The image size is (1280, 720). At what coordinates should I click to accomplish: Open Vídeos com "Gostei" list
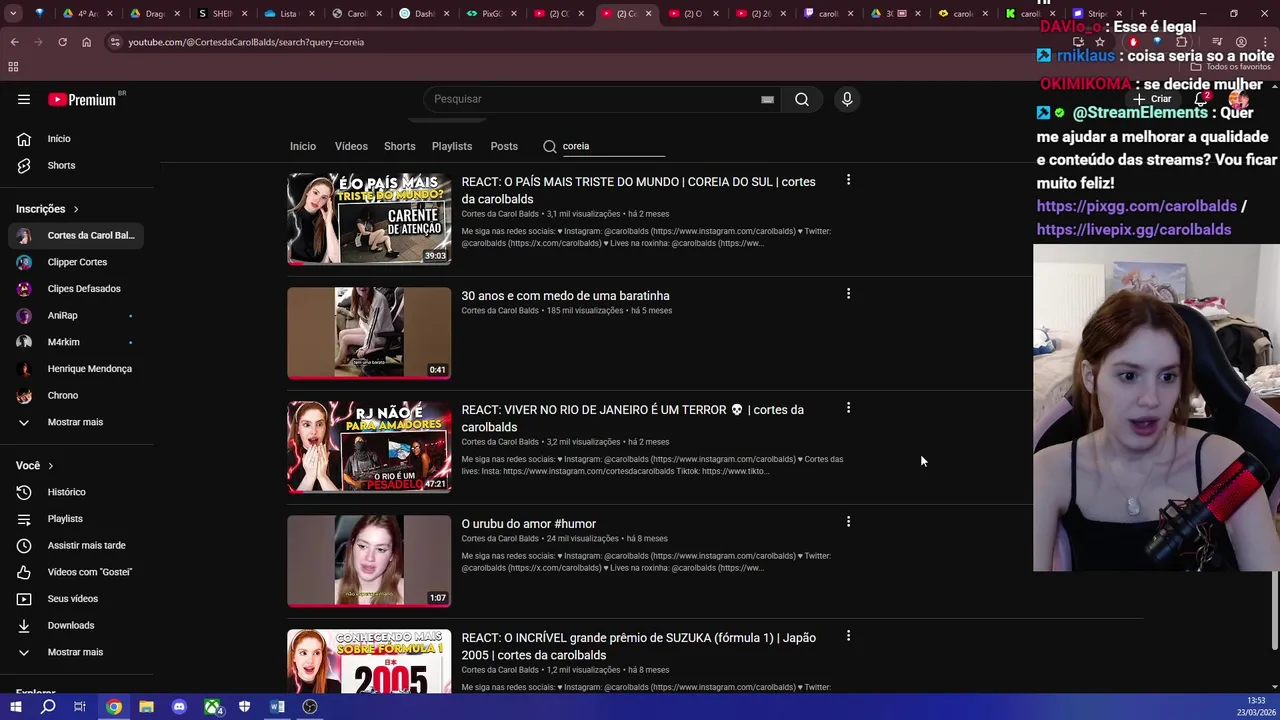click(x=77, y=572)
